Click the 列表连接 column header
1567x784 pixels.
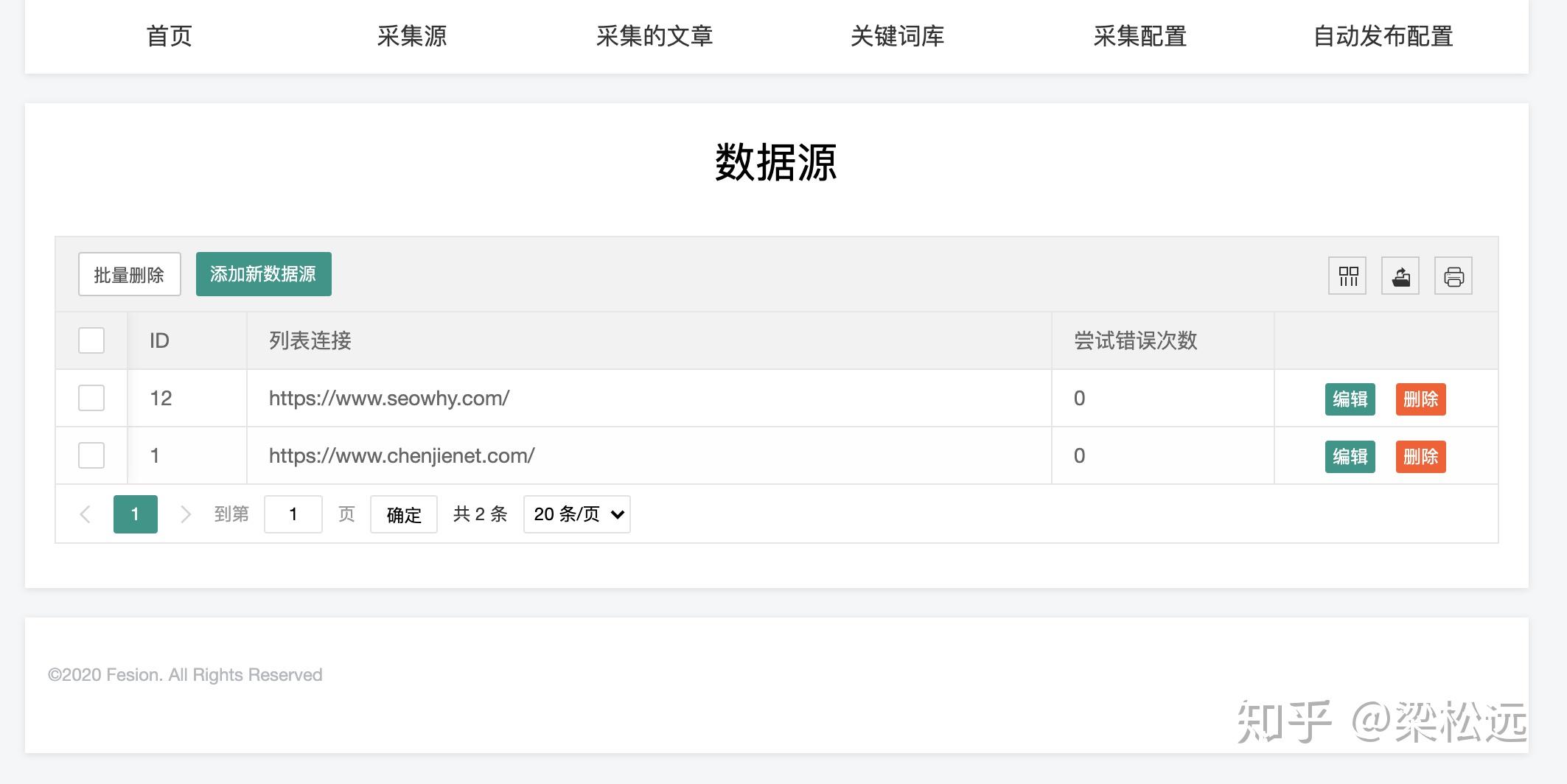pos(649,340)
